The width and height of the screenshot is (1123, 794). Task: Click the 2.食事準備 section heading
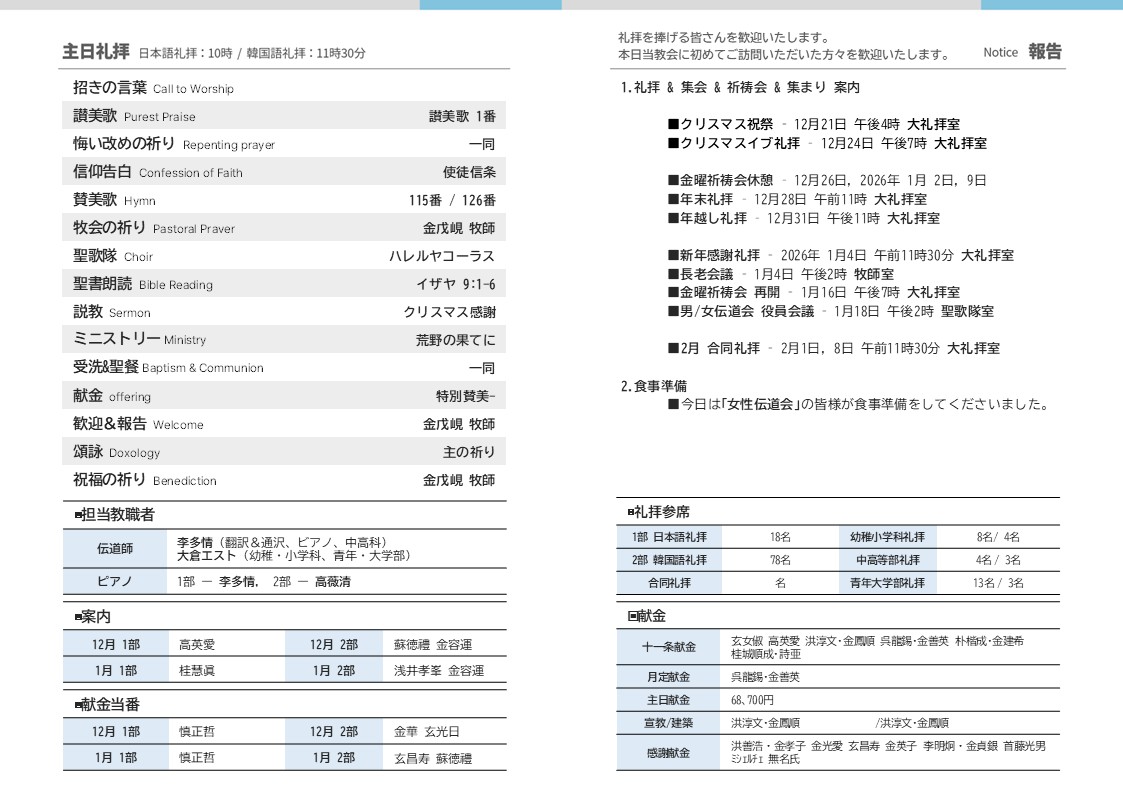[x=654, y=386]
